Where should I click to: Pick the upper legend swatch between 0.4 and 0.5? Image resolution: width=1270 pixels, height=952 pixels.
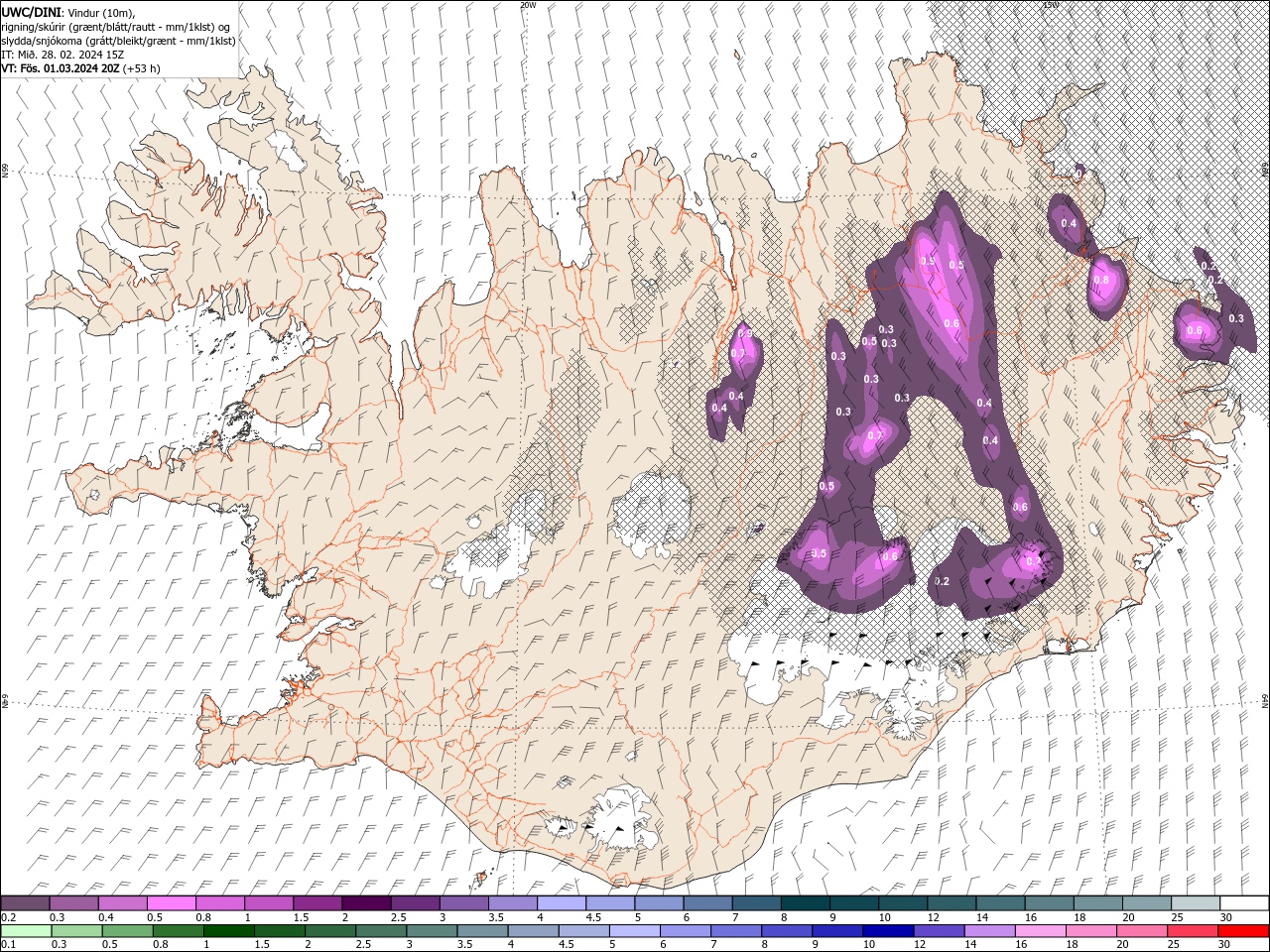(123, 903)
